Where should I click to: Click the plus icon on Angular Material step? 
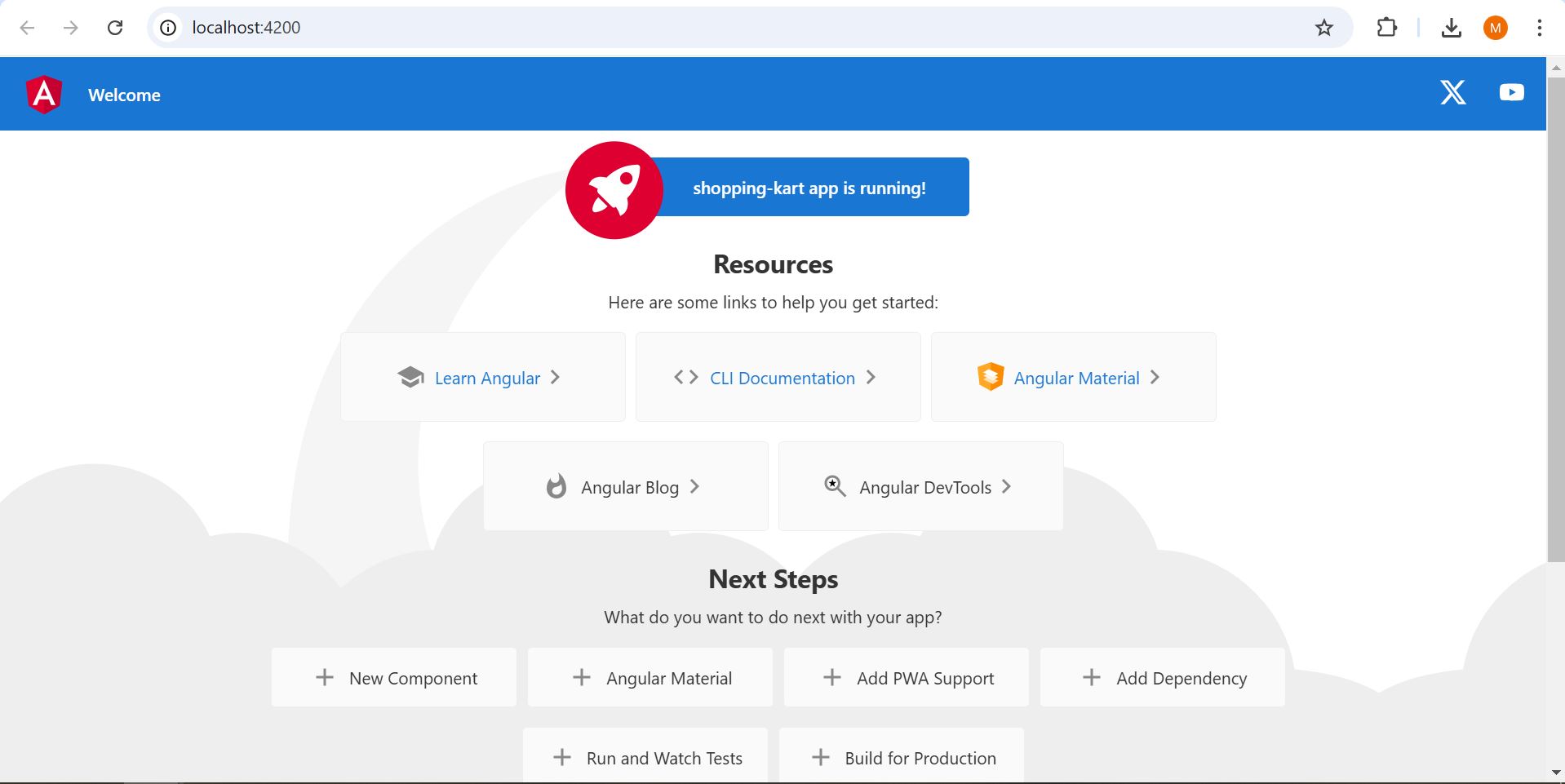pyautogui.click(x=582, y=677)
